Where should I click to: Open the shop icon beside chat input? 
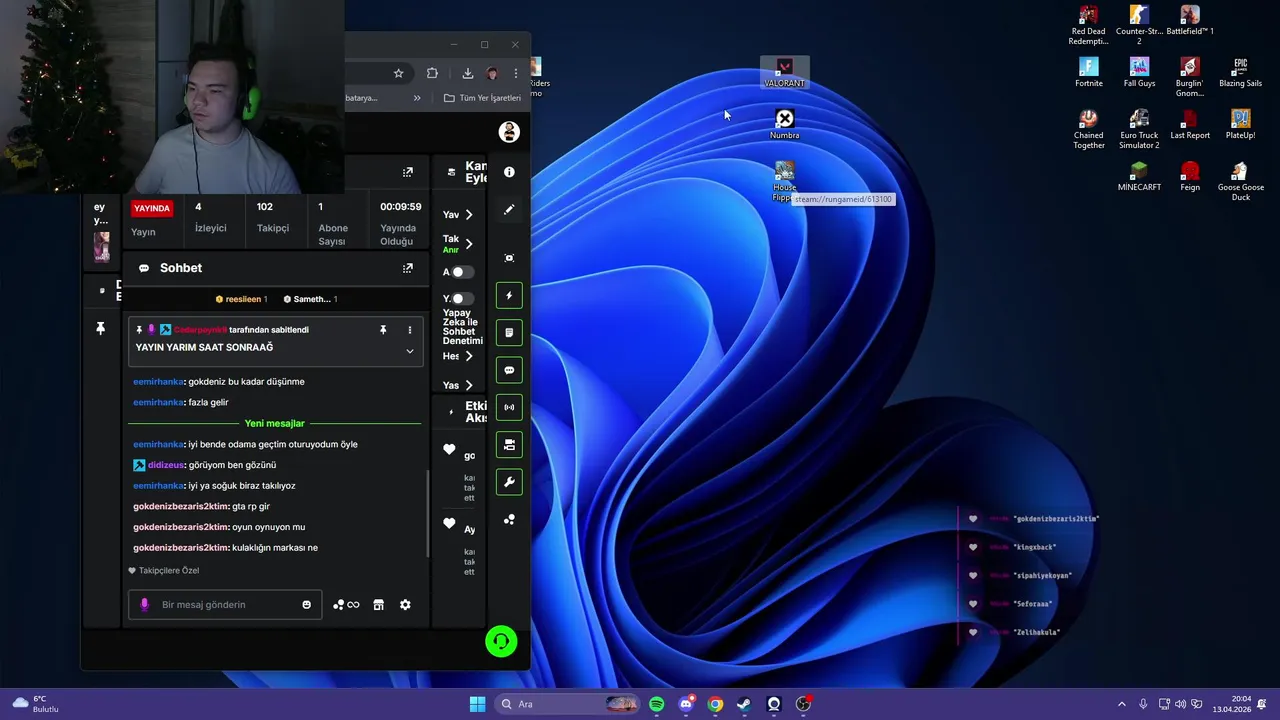click(378, 605)
